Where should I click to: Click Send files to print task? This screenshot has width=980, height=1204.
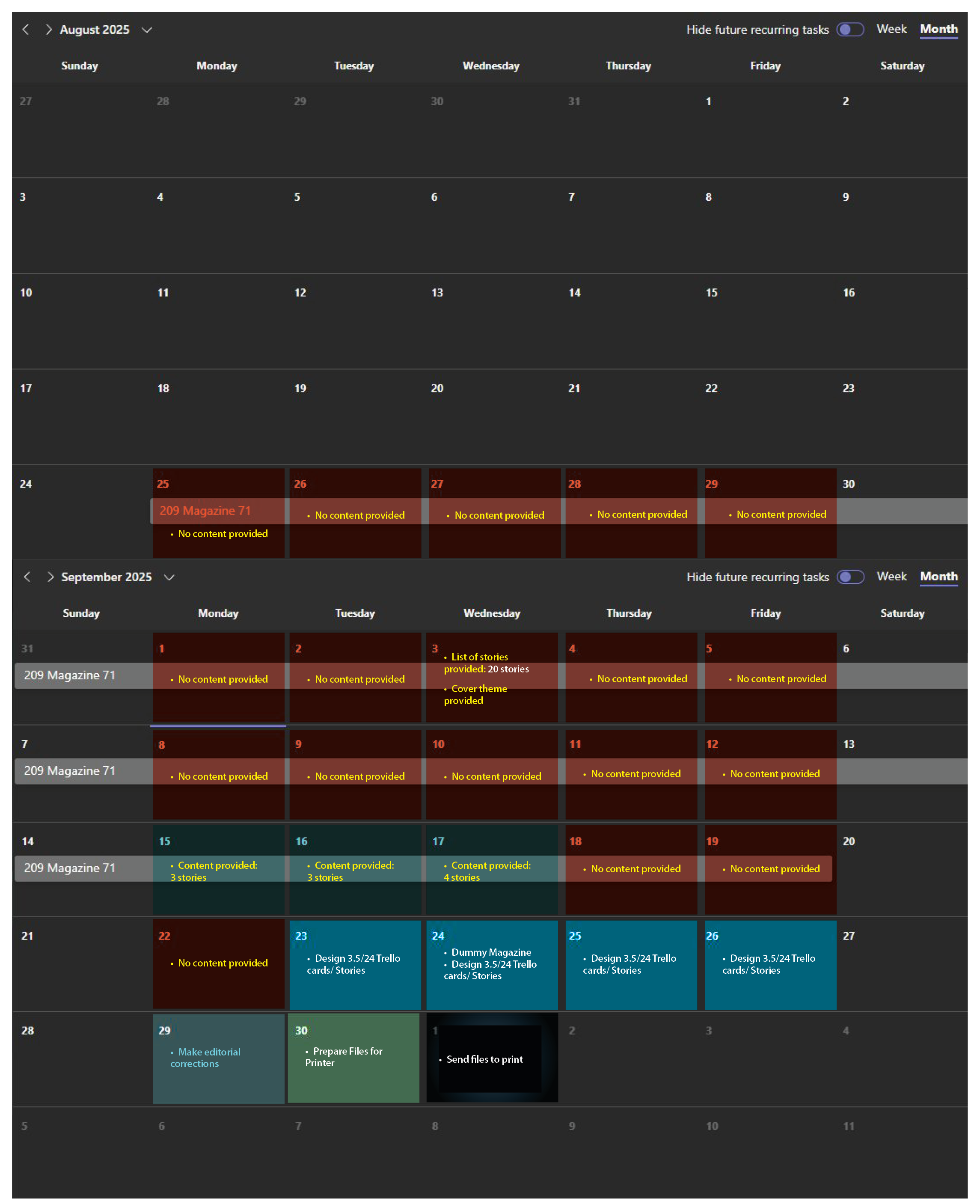tap(484, 1059)
